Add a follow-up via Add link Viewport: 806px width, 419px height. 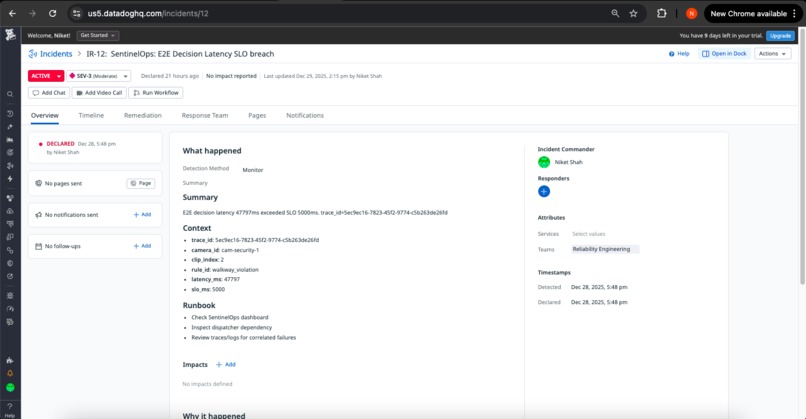pos(142,246)
